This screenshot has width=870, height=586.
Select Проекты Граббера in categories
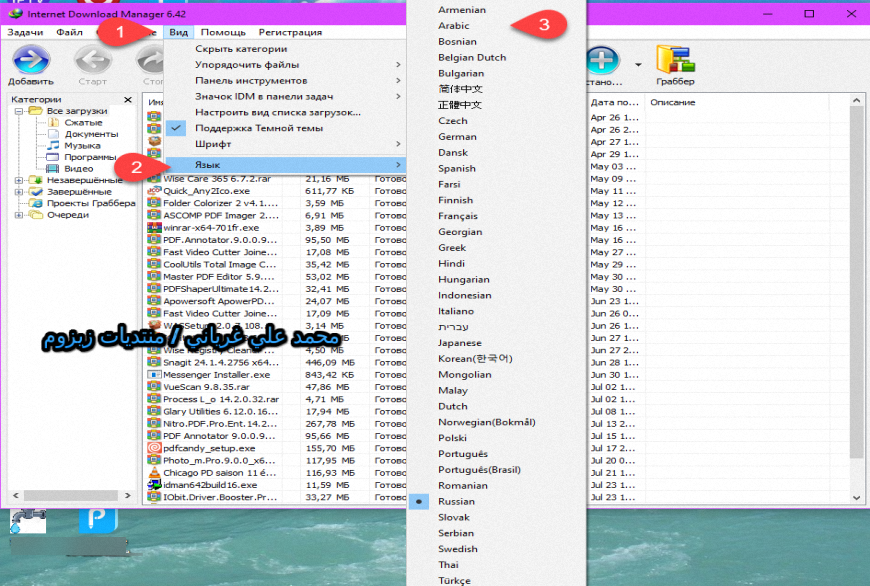point(91,203)
